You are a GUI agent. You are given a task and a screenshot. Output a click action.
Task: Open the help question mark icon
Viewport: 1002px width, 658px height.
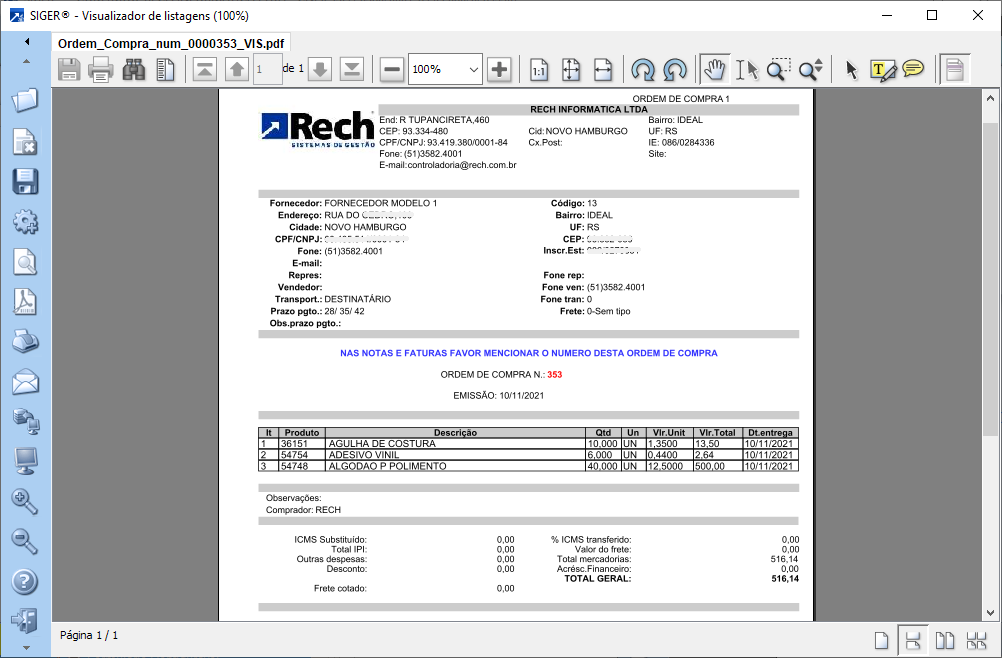[x=24, y=581]
